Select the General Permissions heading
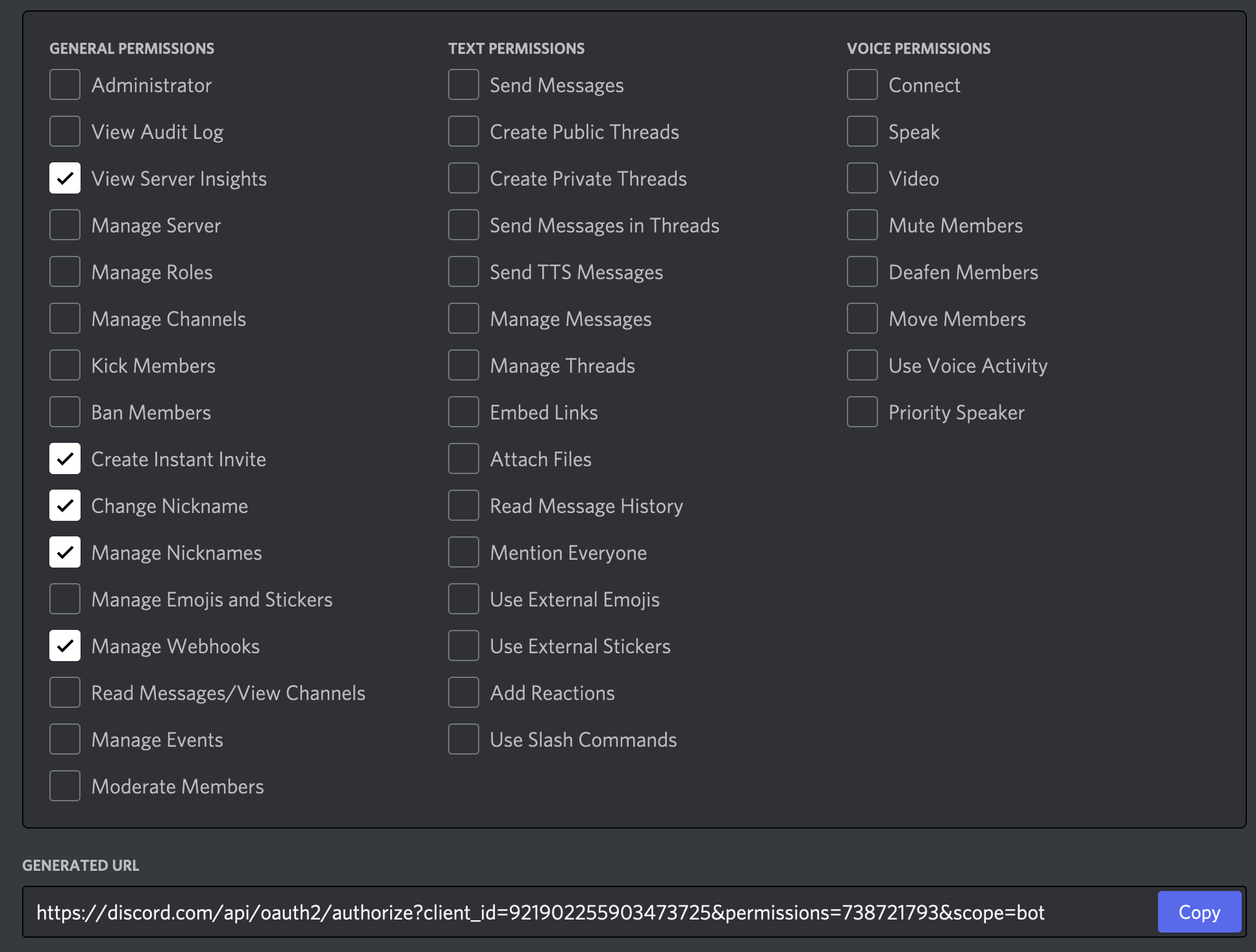Screen dimensions: 1256x952 132,49
